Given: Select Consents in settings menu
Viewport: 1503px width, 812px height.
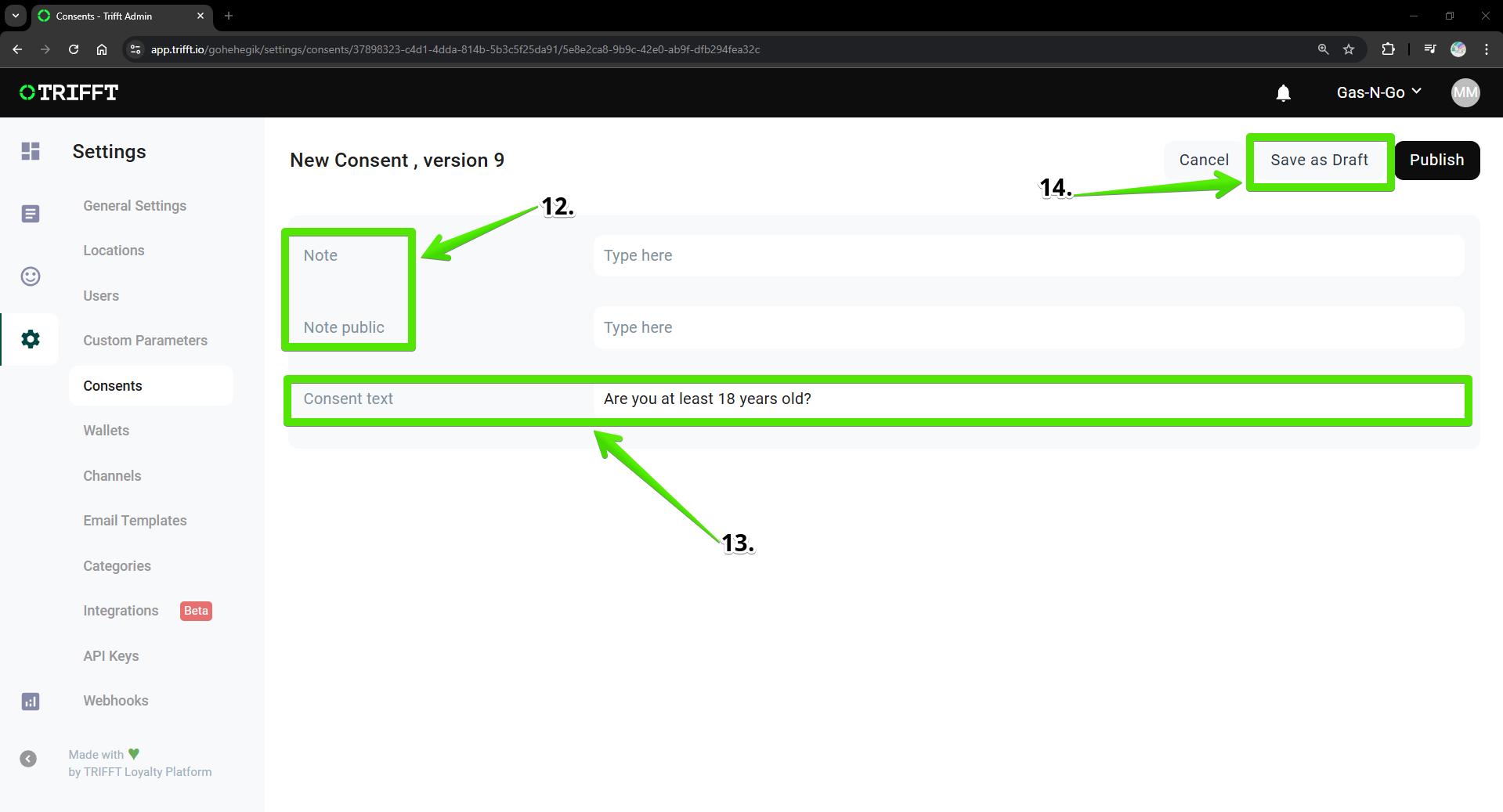Looking at the screenshot, I should [x=150, y=386].
